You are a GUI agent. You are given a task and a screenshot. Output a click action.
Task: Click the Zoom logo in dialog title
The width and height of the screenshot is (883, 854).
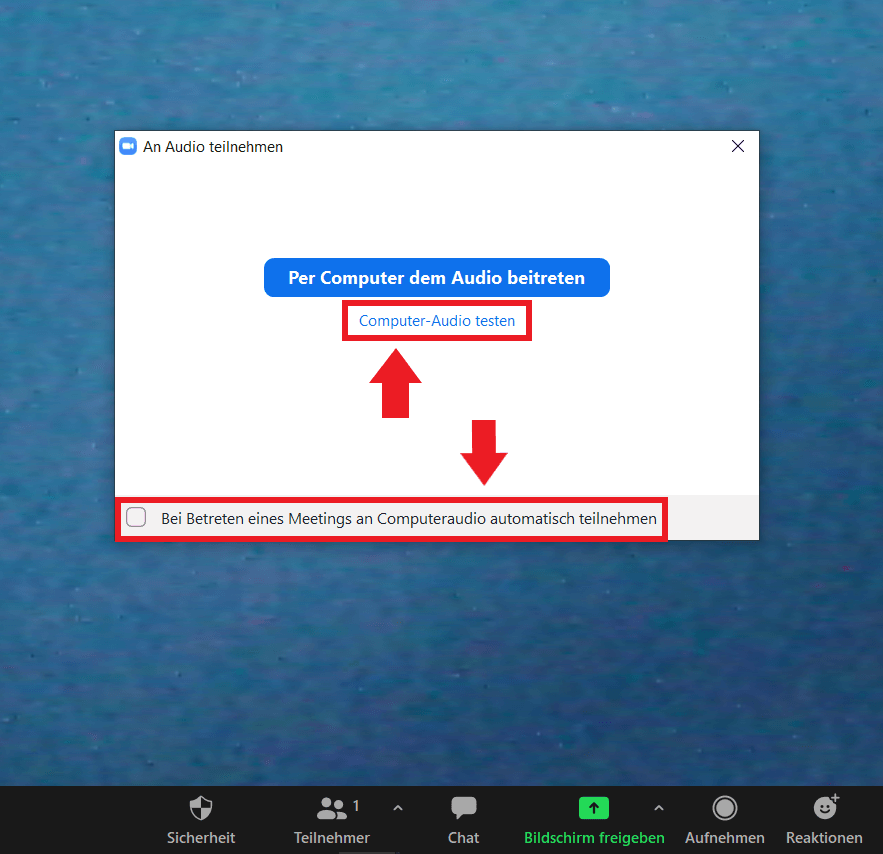128,146
